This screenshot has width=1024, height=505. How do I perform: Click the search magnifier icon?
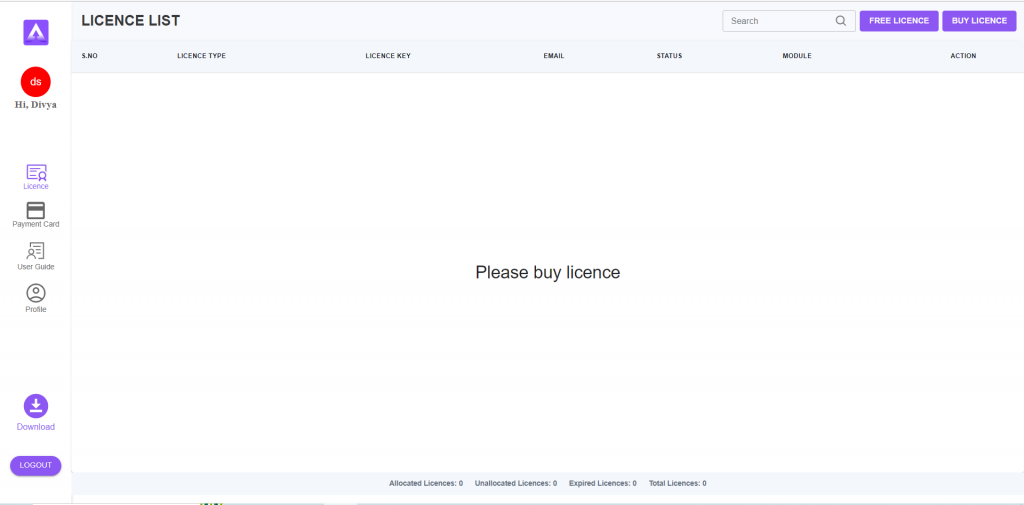coord(840,21)
